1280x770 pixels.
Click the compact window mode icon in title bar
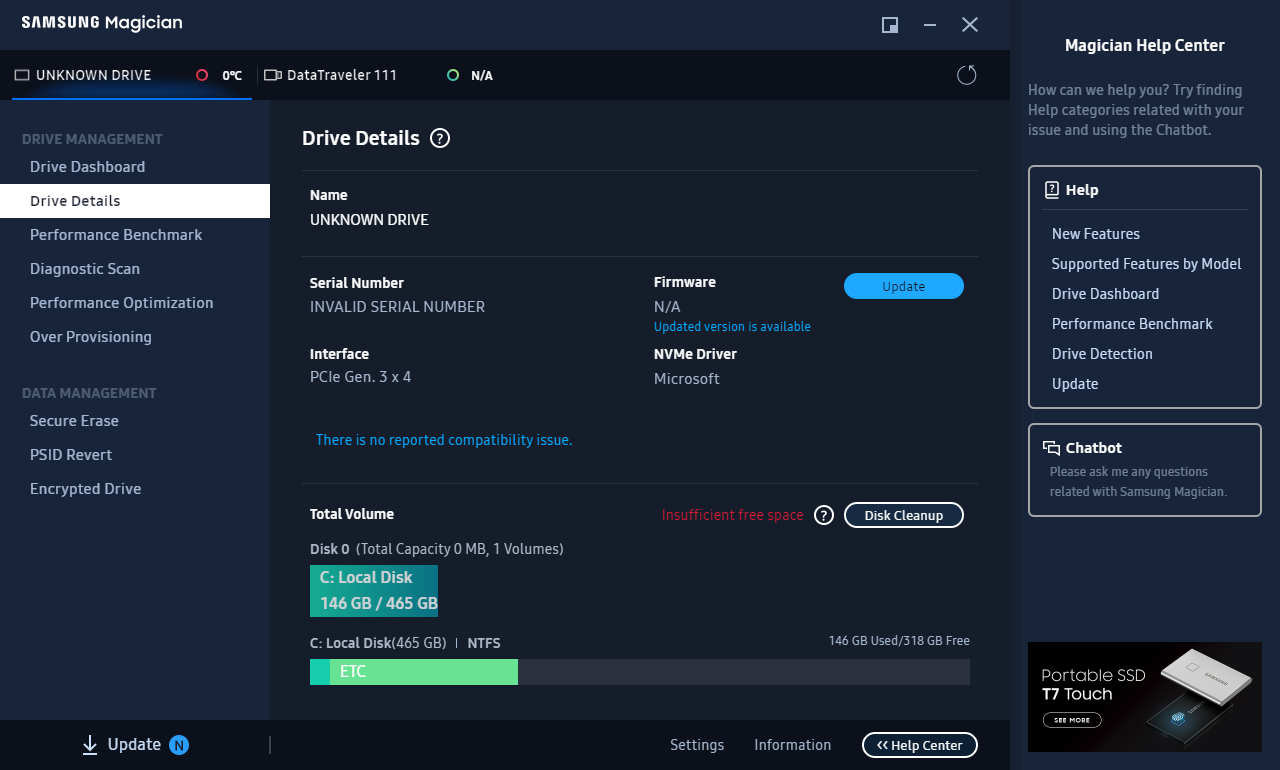[x=889, y=25]
